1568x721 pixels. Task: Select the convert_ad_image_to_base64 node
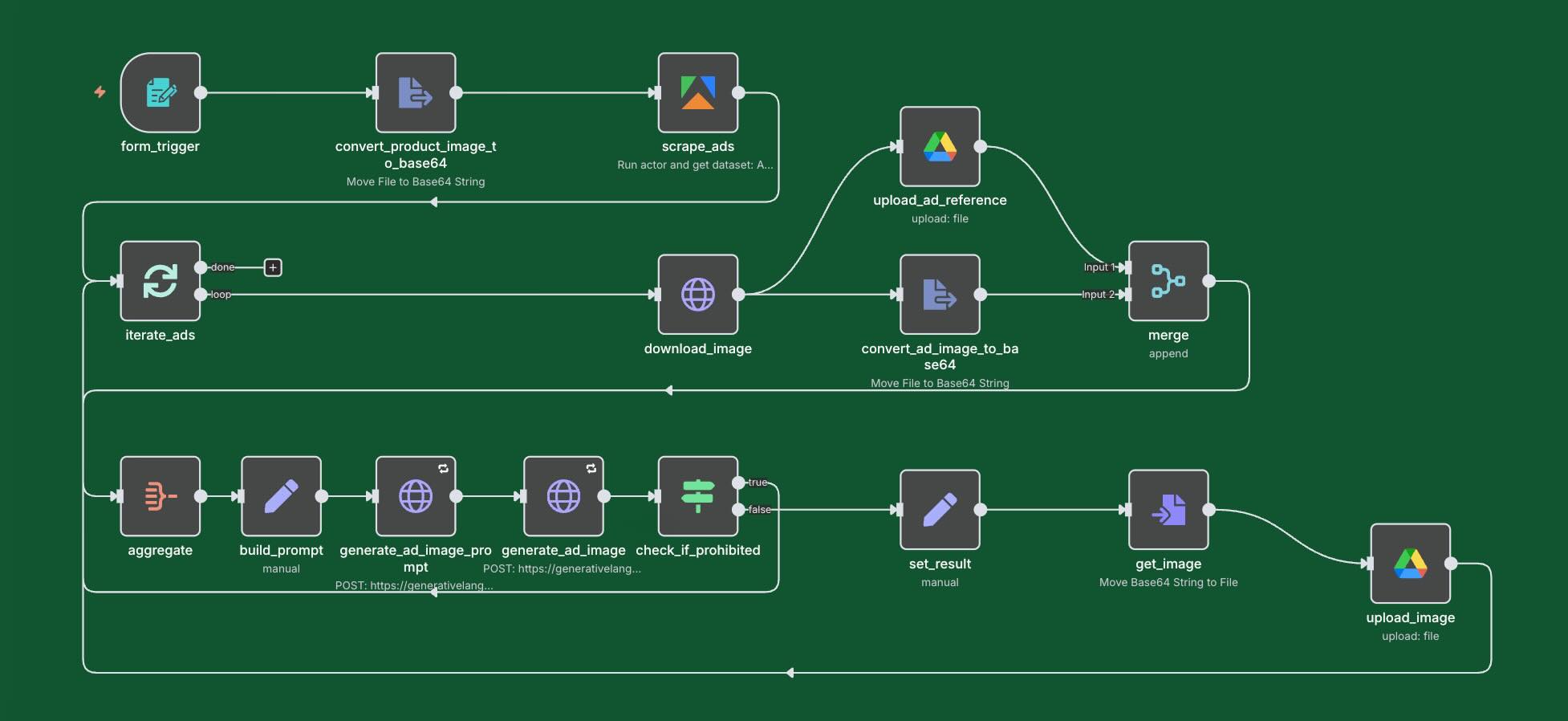pos(940,295)
